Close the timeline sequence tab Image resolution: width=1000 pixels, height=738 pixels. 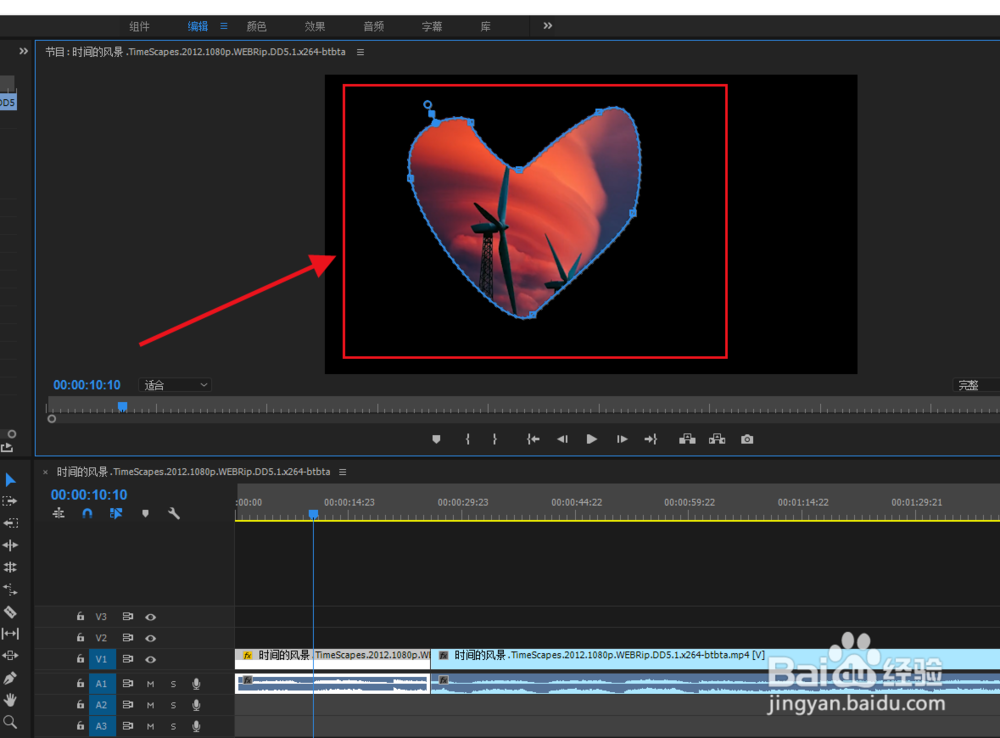(x=45, y=472)
